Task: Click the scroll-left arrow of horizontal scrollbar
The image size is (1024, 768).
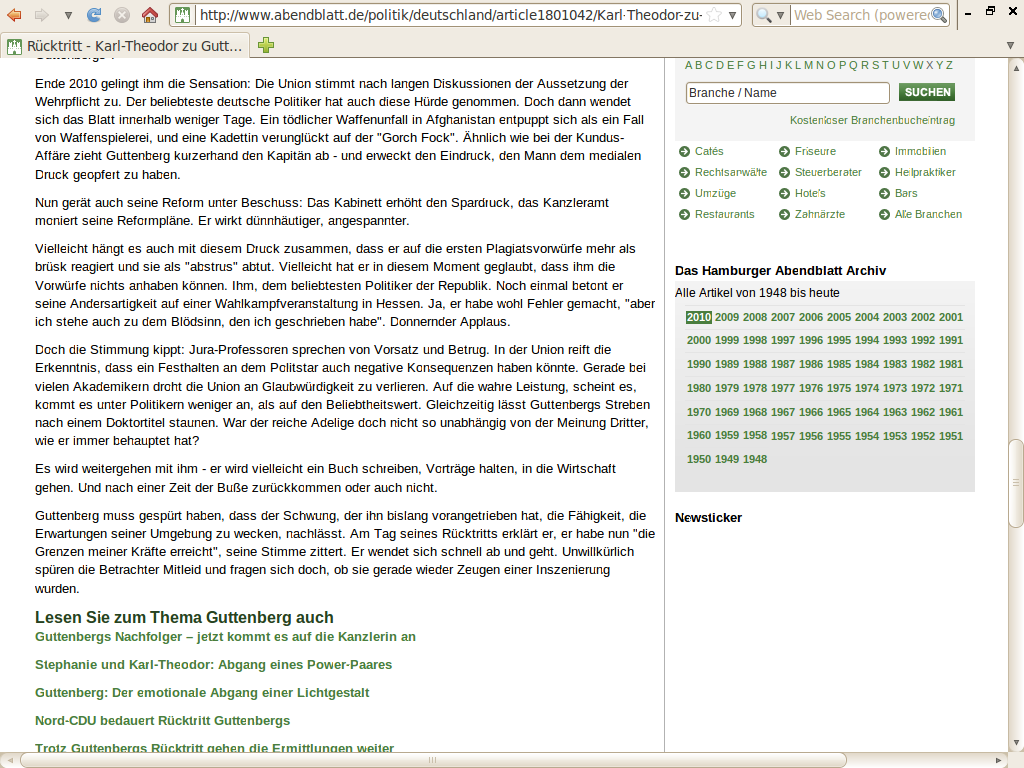Action: coord(9,760)
